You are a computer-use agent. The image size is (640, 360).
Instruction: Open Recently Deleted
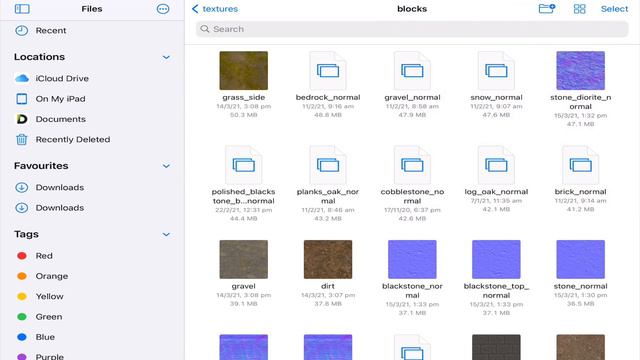click(73, 140)
